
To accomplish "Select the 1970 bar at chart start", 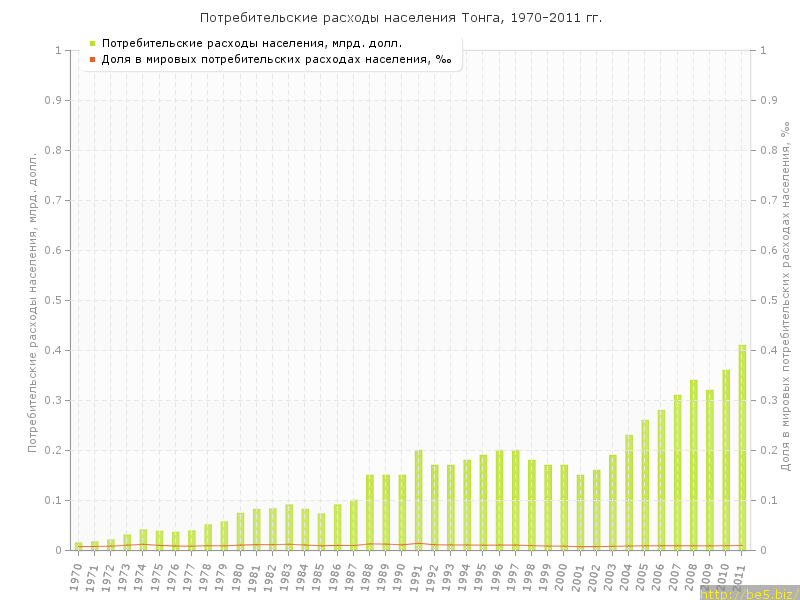I will tap(78, 546).
